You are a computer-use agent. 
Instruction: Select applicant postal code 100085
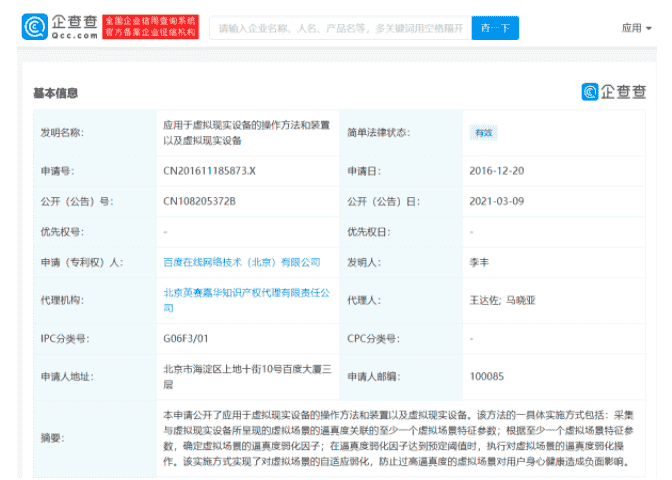(x=487, y=377)
